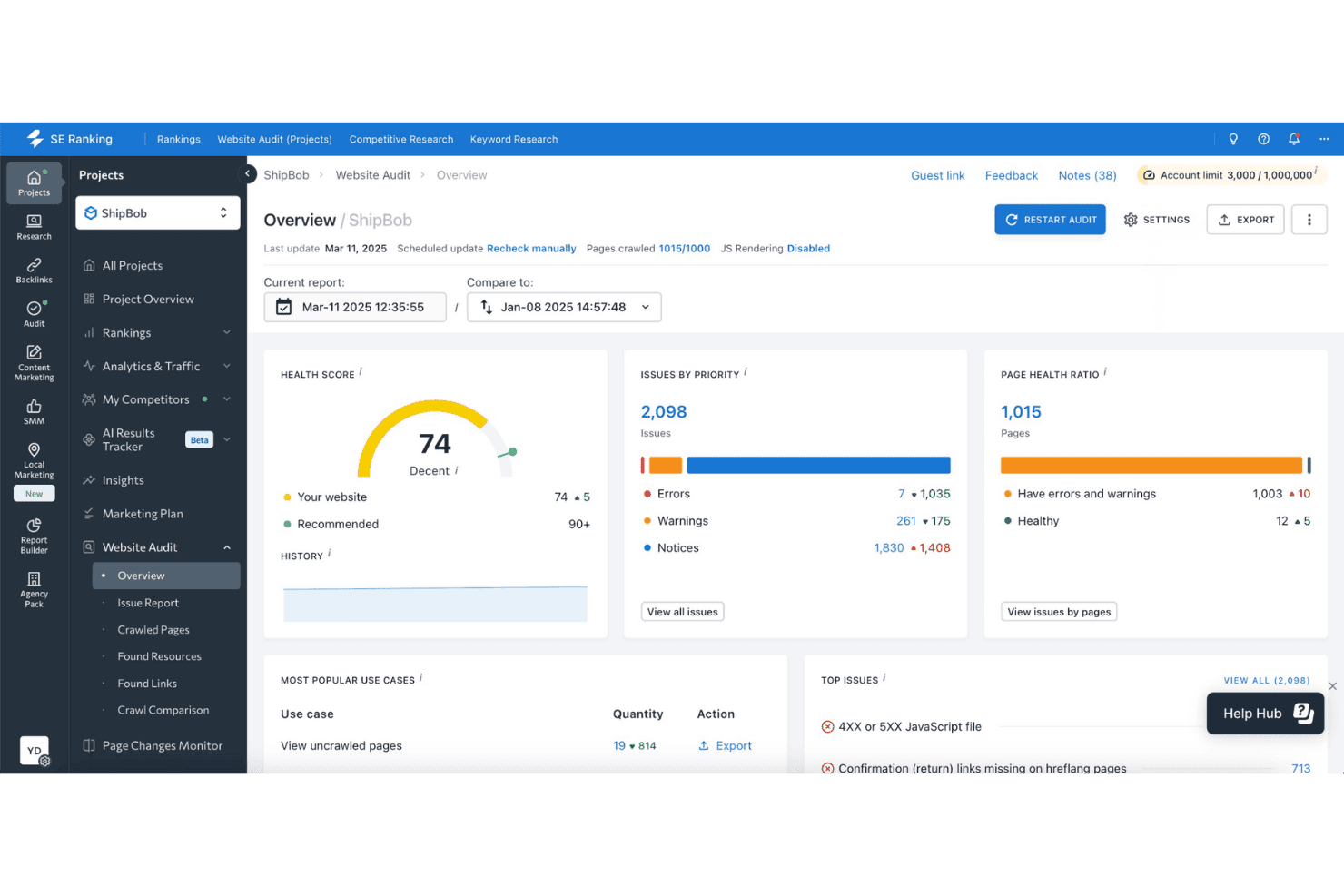The image size is (1344, 896).
Task: Open Local Marketing in the icon rail
Action: (x=34, y=460)
